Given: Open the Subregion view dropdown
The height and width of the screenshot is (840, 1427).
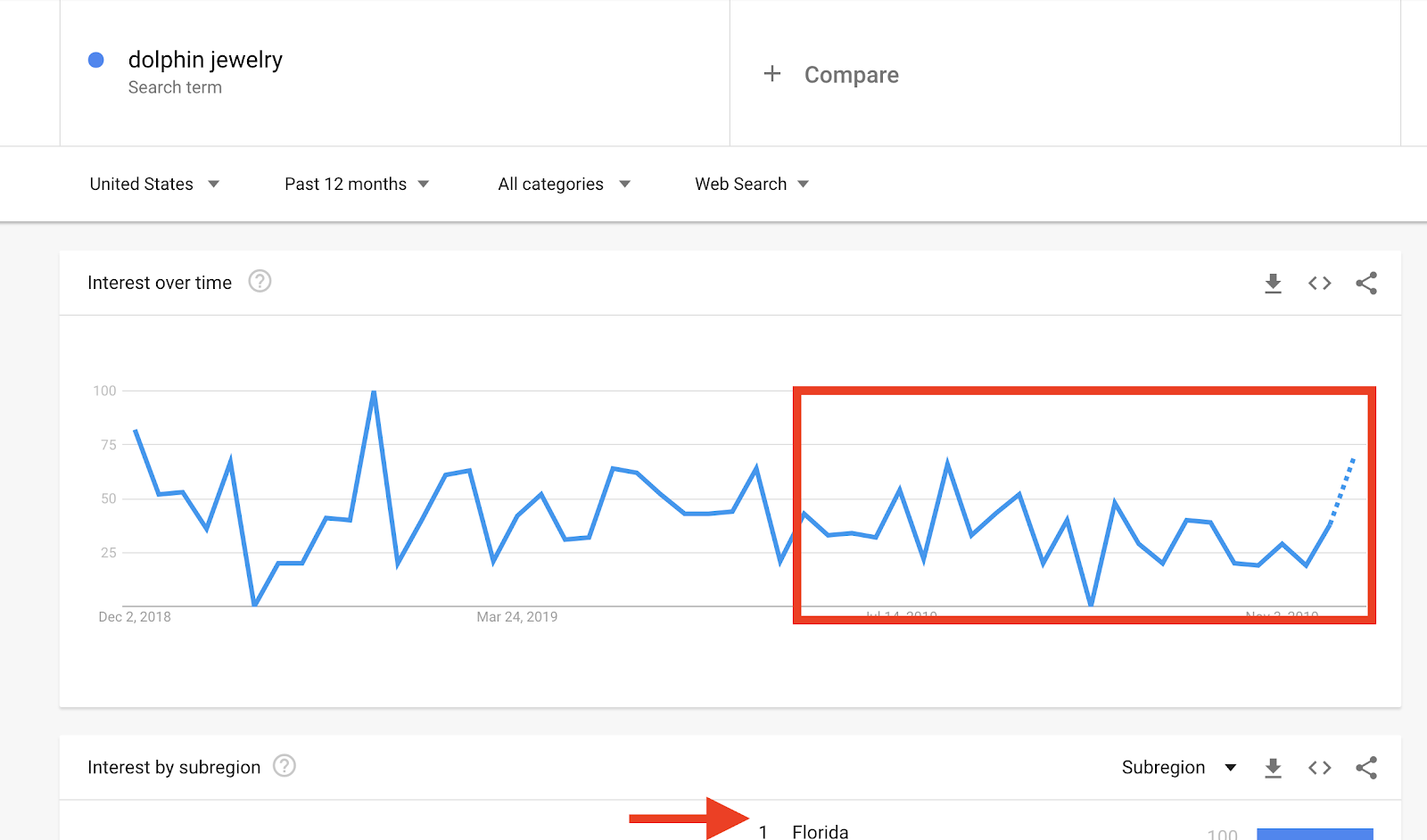Looking at the screenshot, I should (1179, 768).
